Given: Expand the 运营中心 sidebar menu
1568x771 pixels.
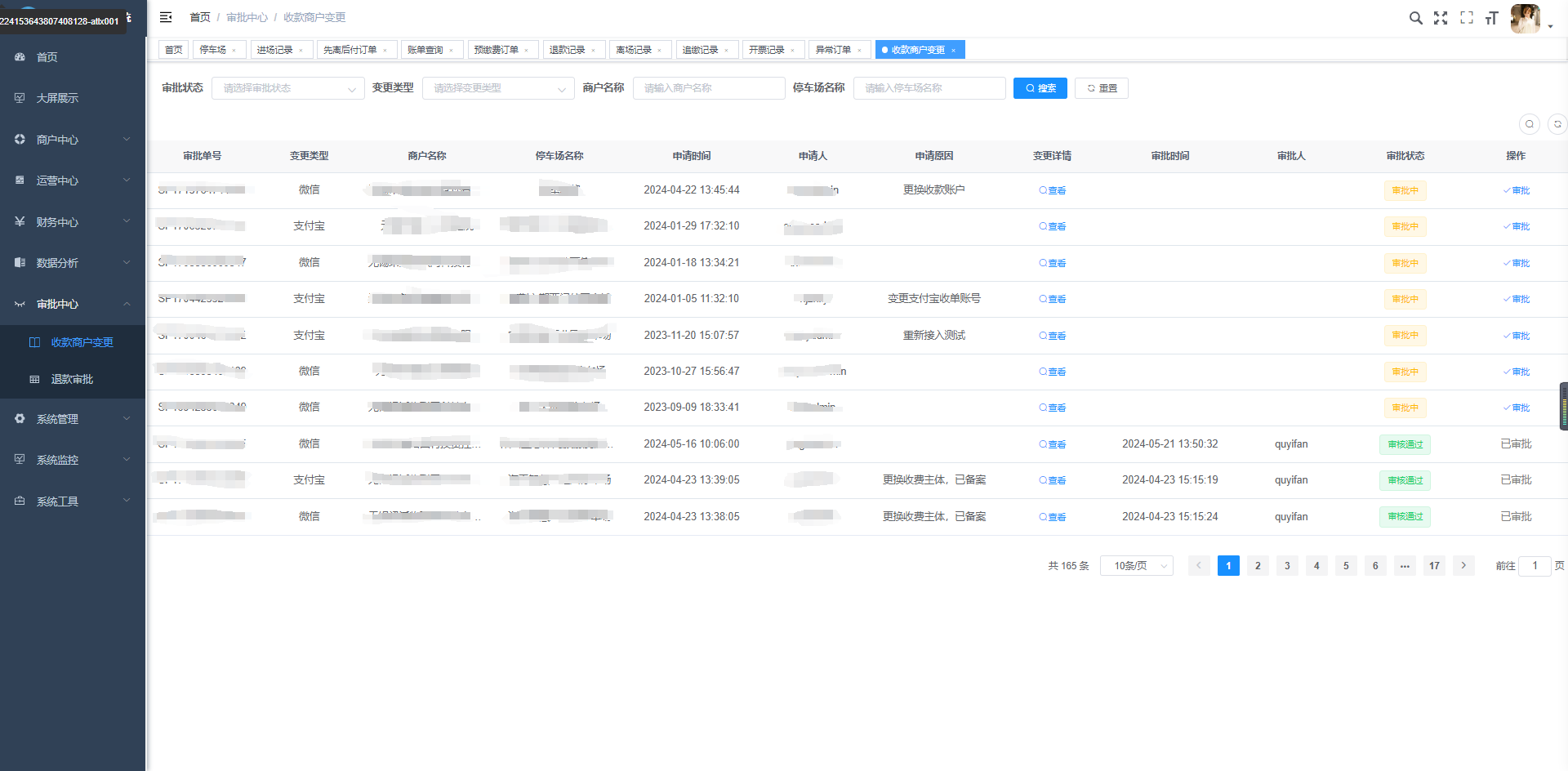Looking at the screenshot, I should [x=73, y=180].
